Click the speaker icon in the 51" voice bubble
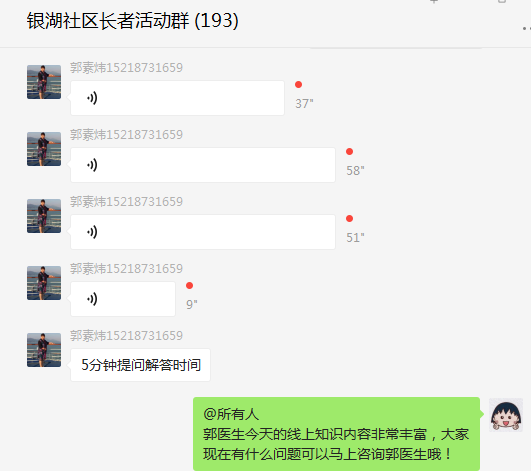The width and height of the screenshot is (531, 471). click(92, 232)
